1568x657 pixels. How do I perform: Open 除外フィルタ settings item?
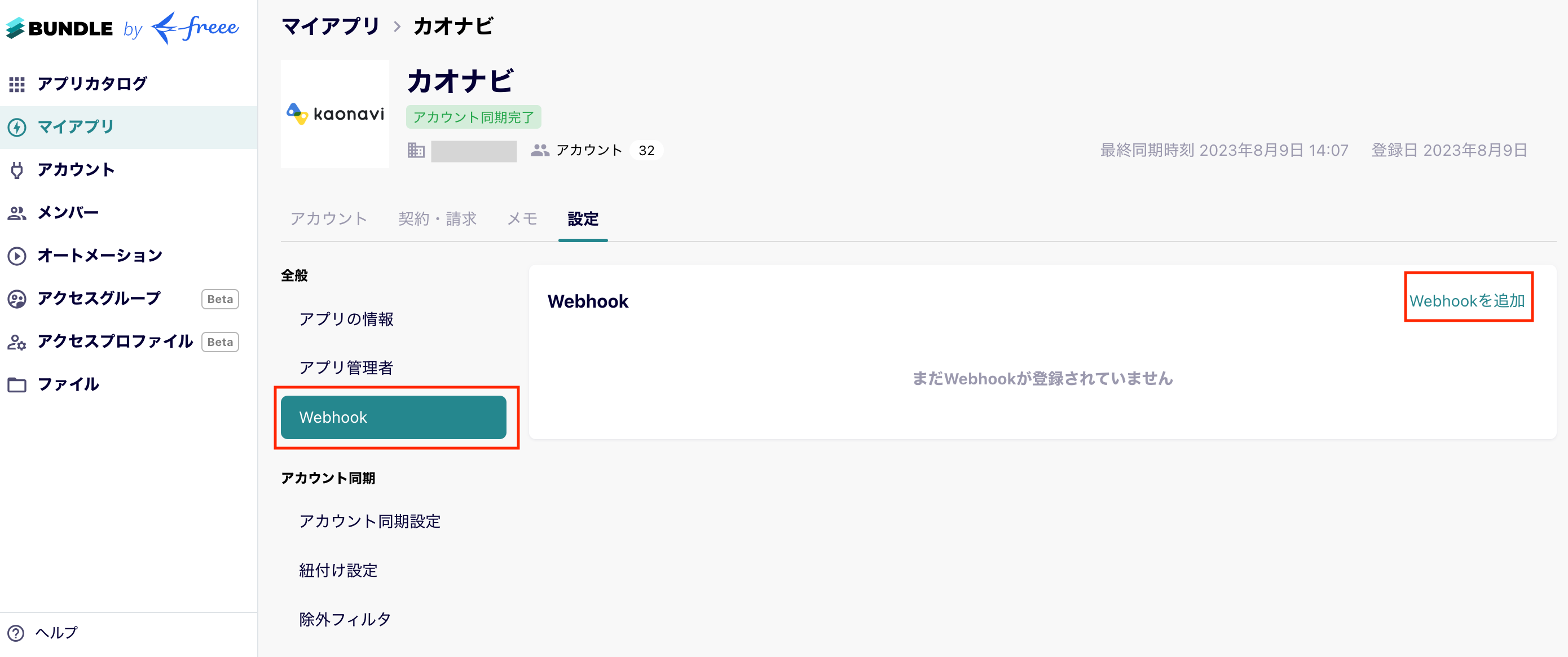pos(393,620)
